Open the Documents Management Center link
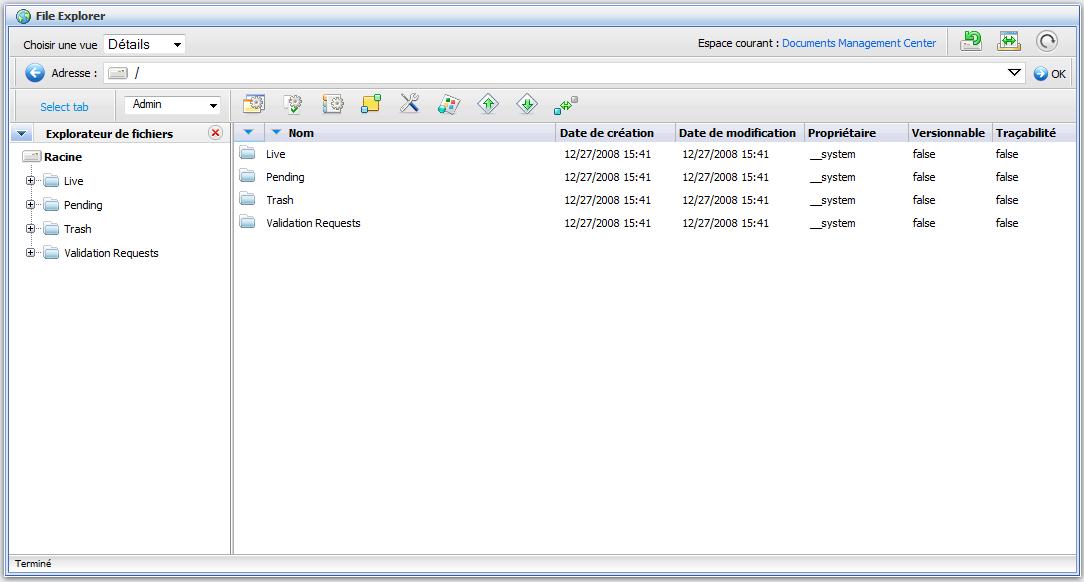Screen dimensions: 1084x582 point(859,43)
